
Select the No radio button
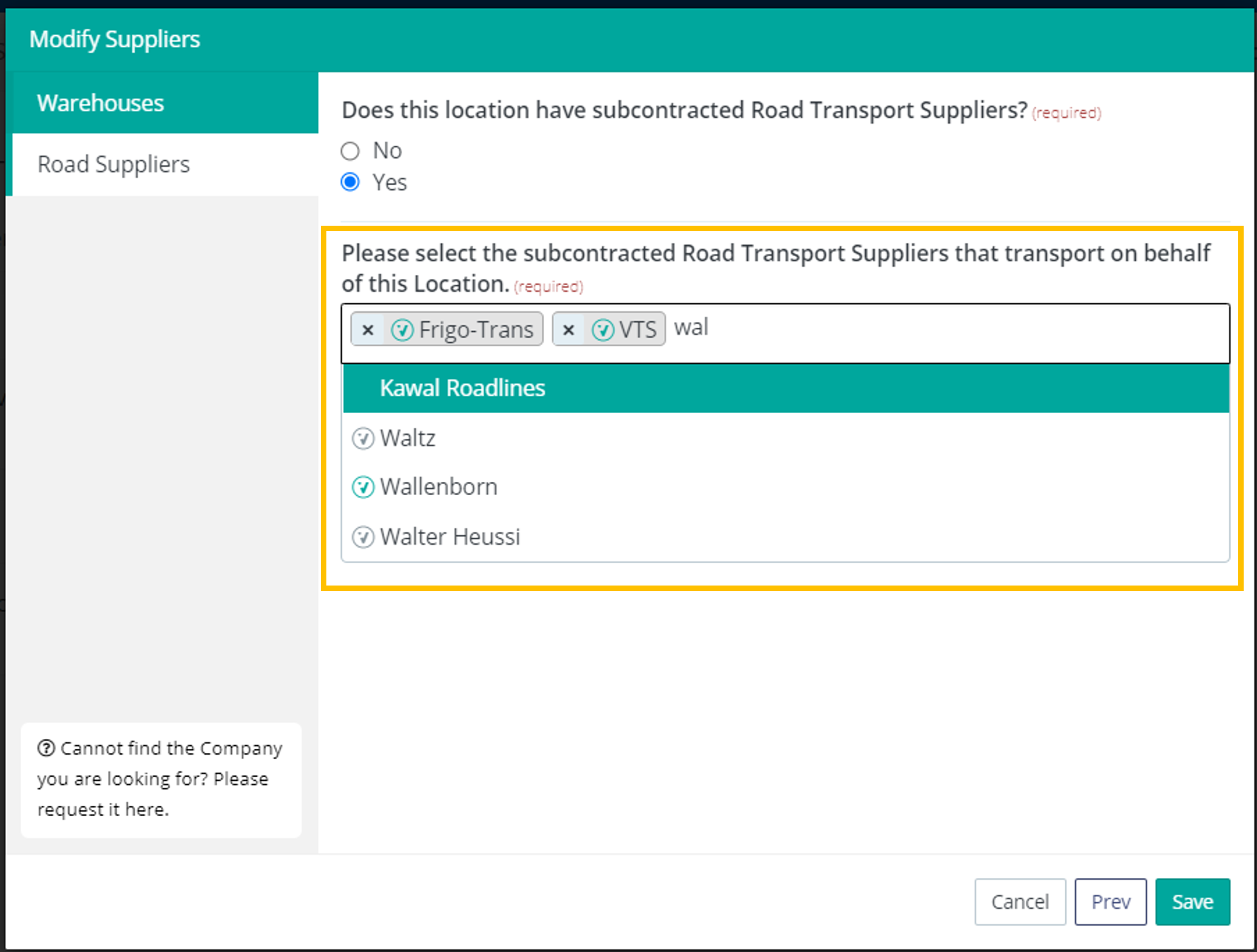point(350,150)
